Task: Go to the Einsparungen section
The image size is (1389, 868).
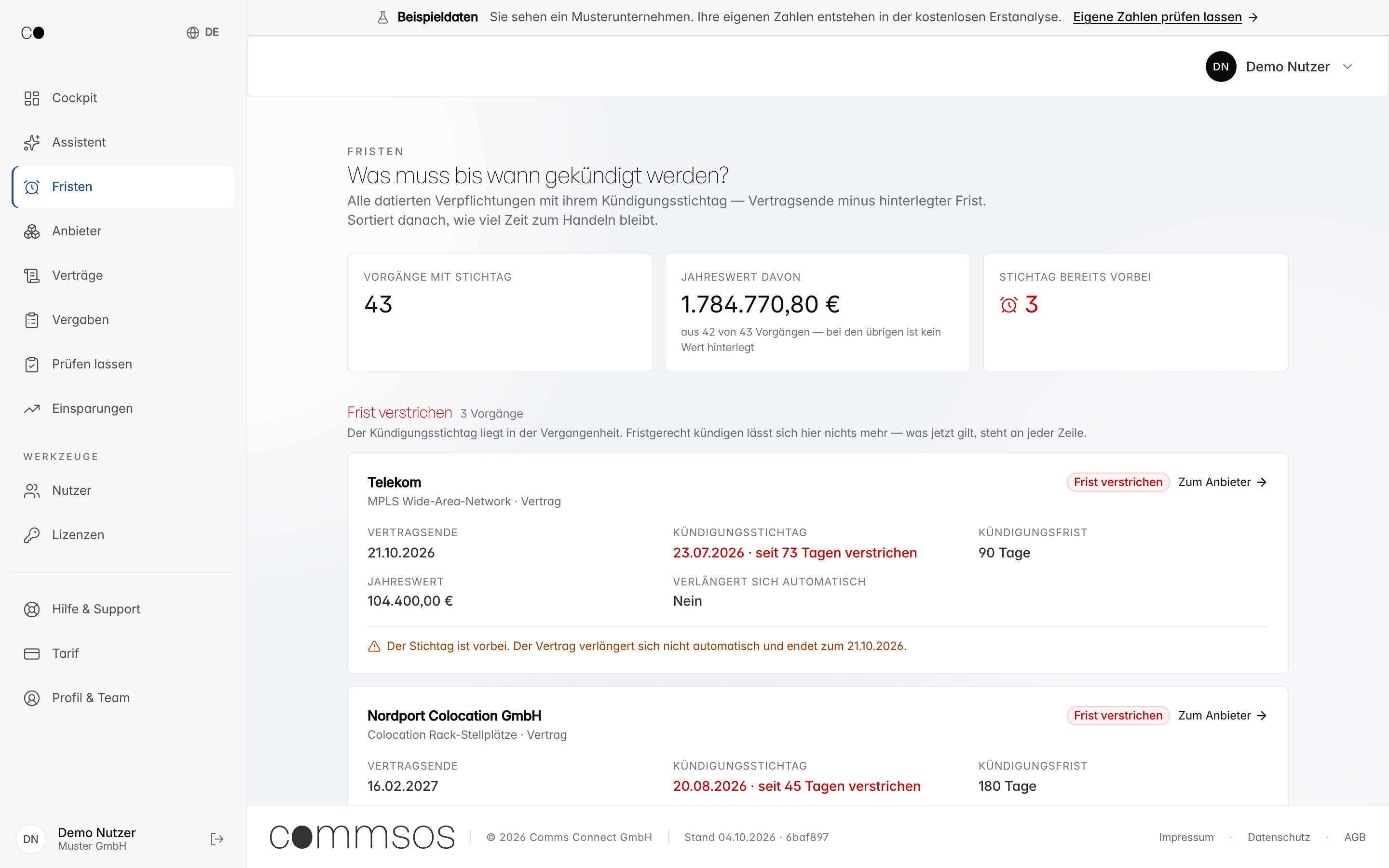Action: 123,409
